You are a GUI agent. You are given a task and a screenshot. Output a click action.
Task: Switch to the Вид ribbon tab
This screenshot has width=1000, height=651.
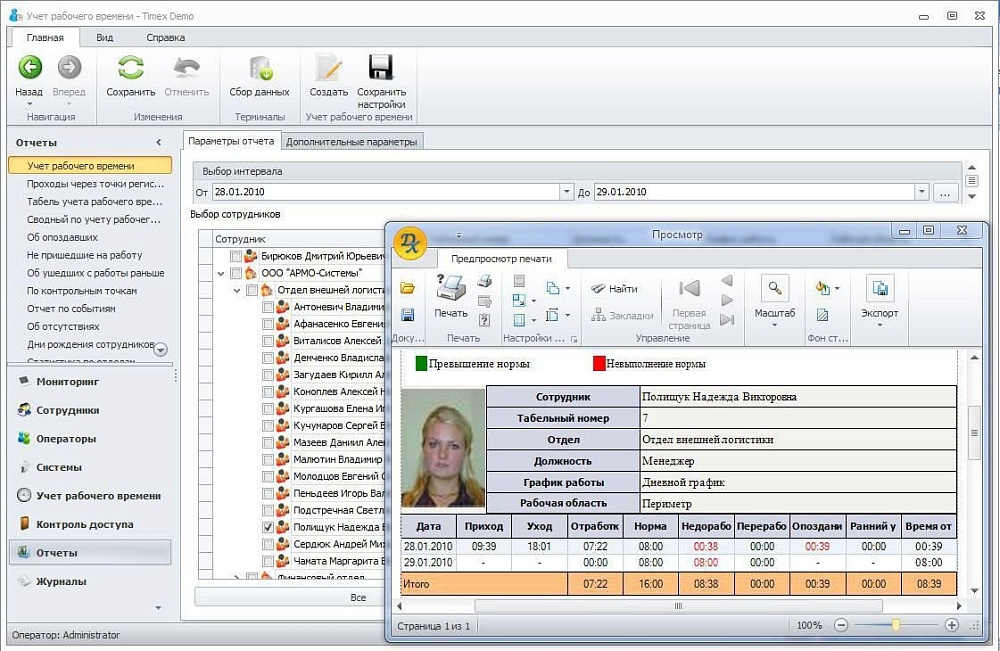pyautogui.click(x=104, y=38)
